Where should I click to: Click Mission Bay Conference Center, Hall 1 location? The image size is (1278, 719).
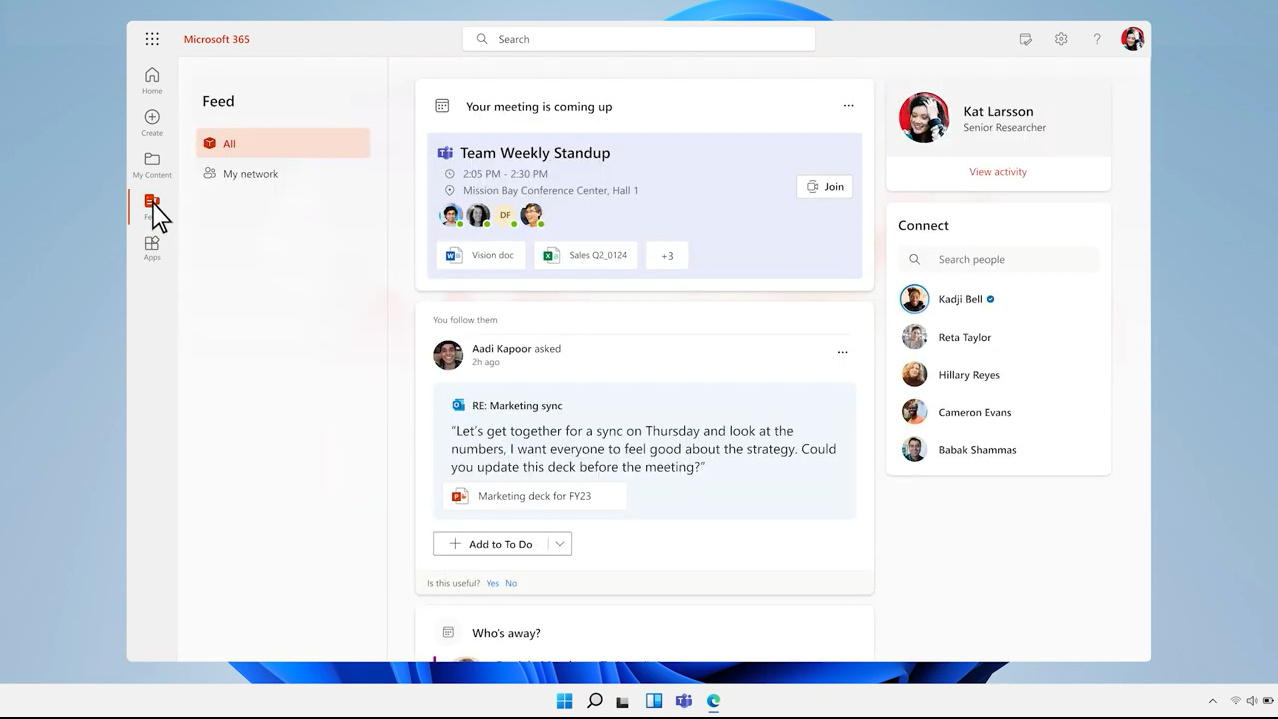[550, 190]
